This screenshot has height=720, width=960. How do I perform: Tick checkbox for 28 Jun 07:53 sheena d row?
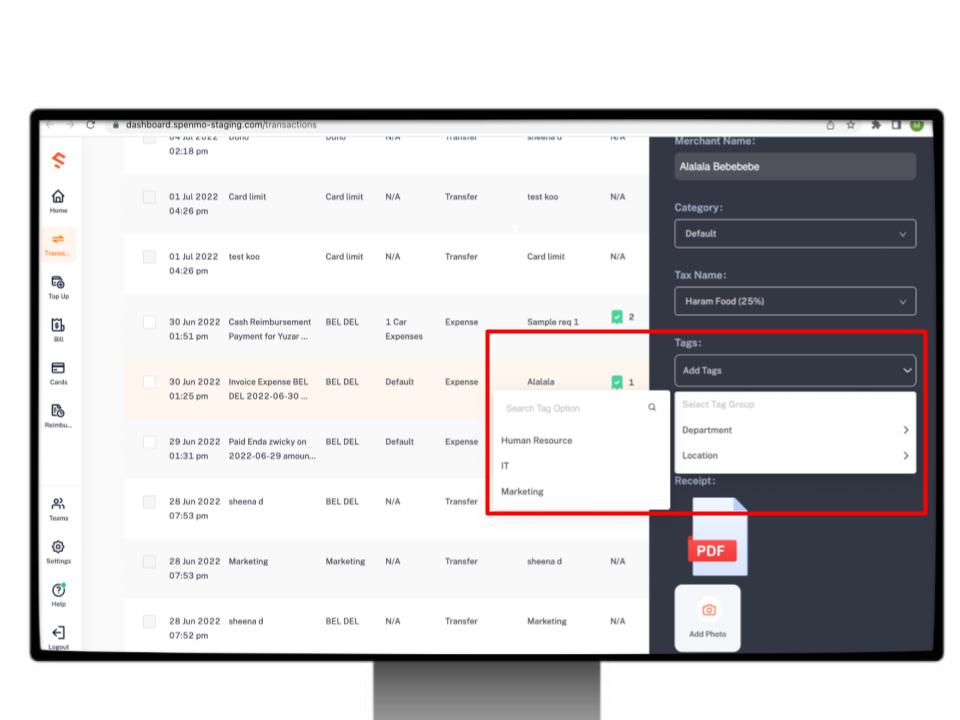point(149,501)
